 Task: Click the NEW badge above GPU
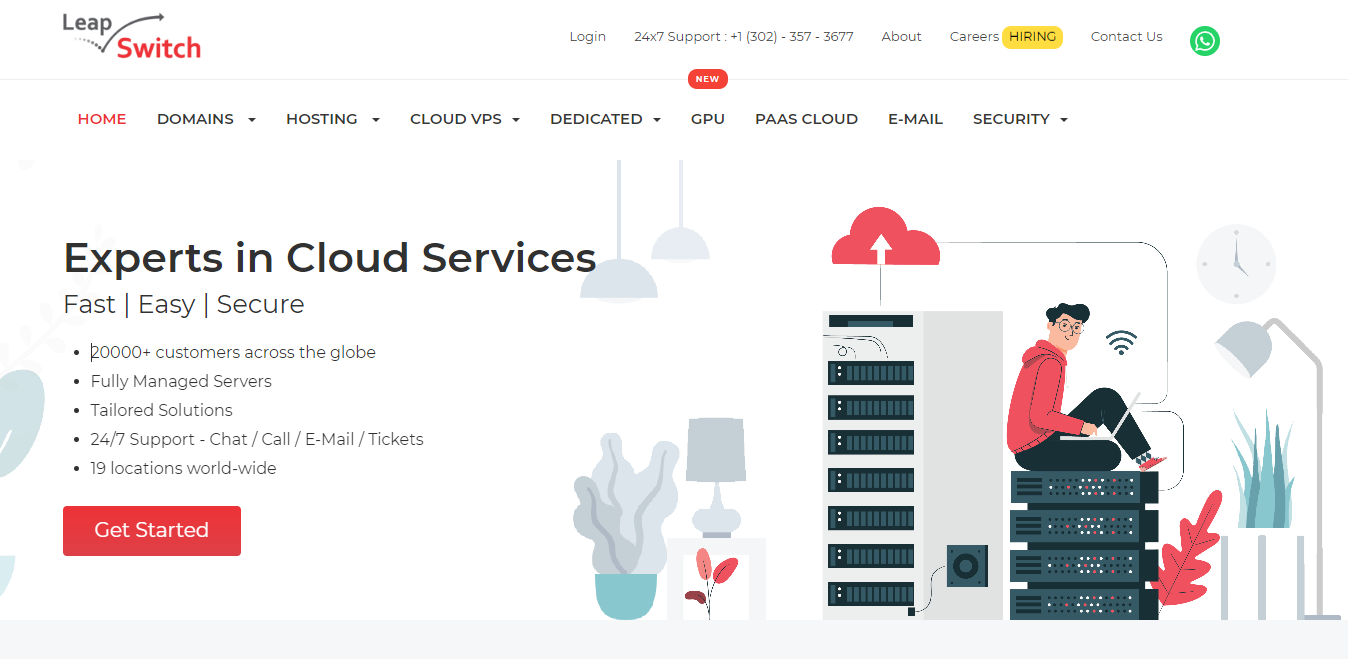(x=707, y=79)
